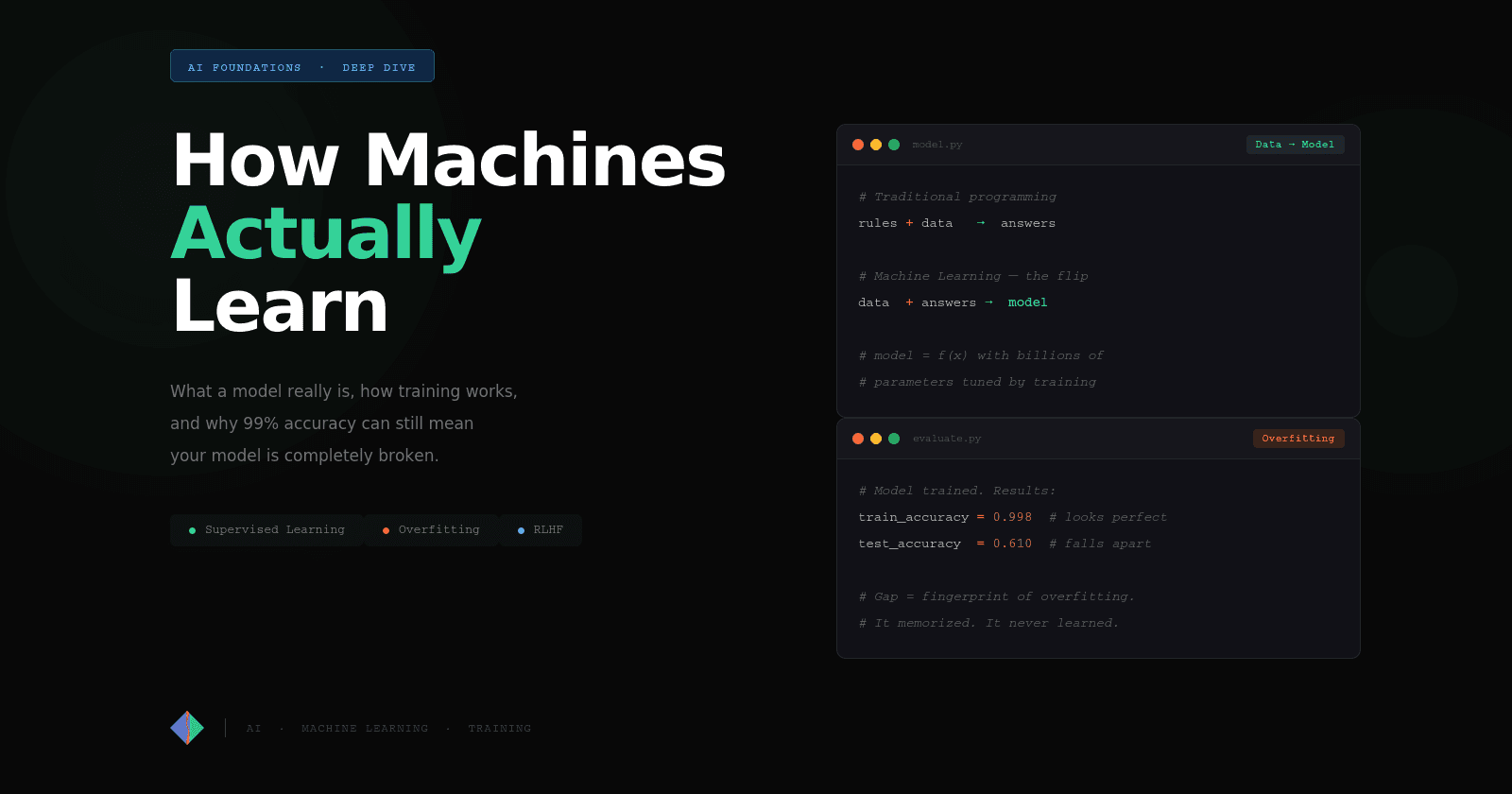Click the orange Overfitting badge in evaluate.py
Image resolution: width=1512 pixels, height=794 pixels.
1298,439
